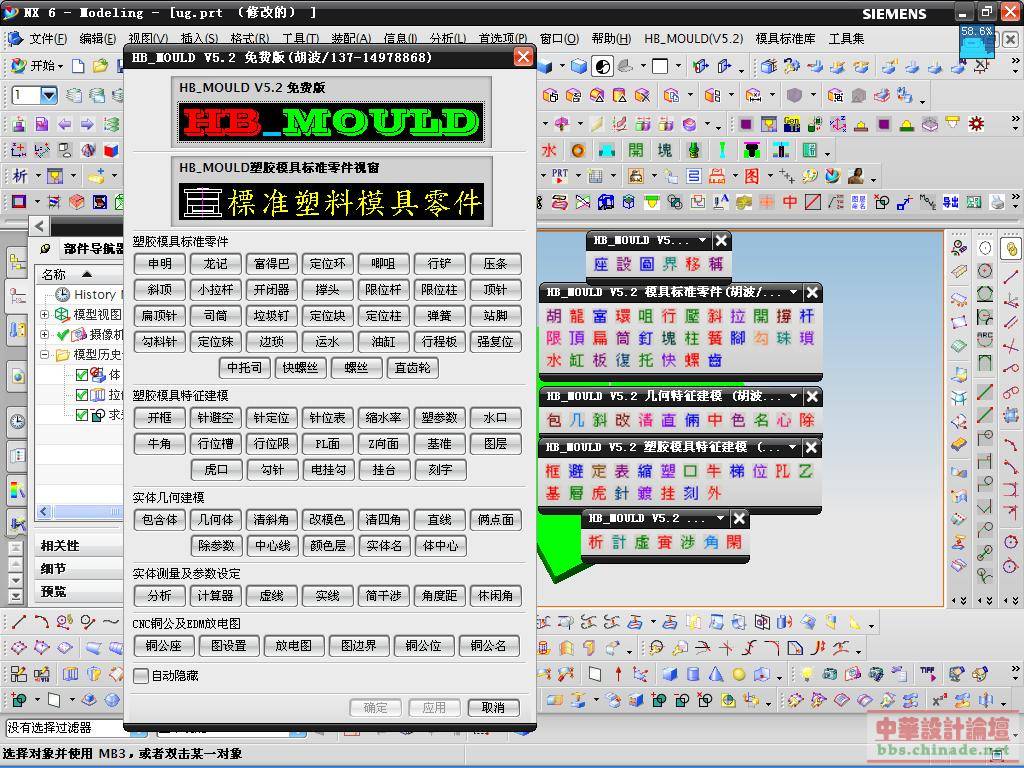Click the 导出 export icon
The height and width of the screenshot is (768, 1024).
(951, 202)
